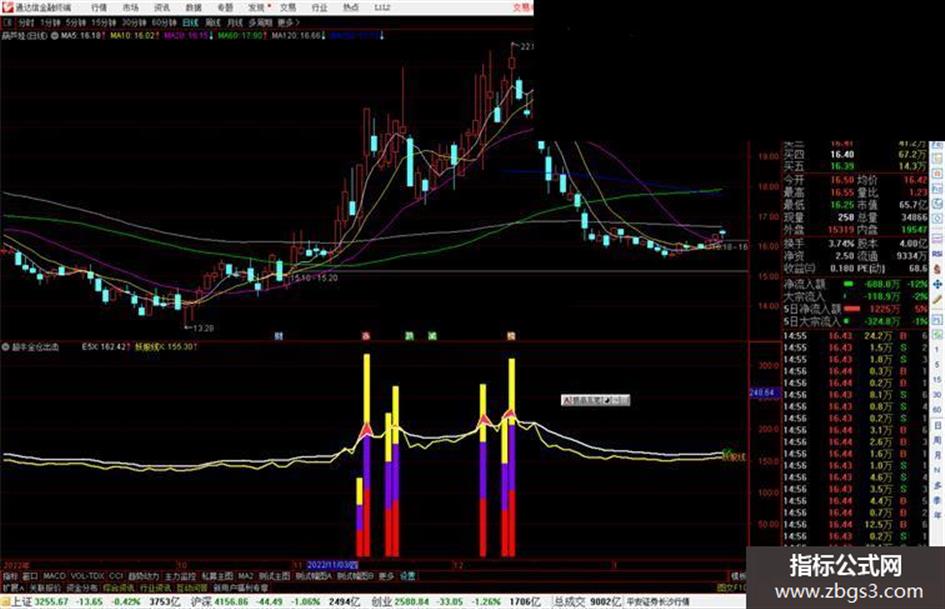Switch chart to 15分钟 period
Screen dimensions: 945x609
[104, 22]
